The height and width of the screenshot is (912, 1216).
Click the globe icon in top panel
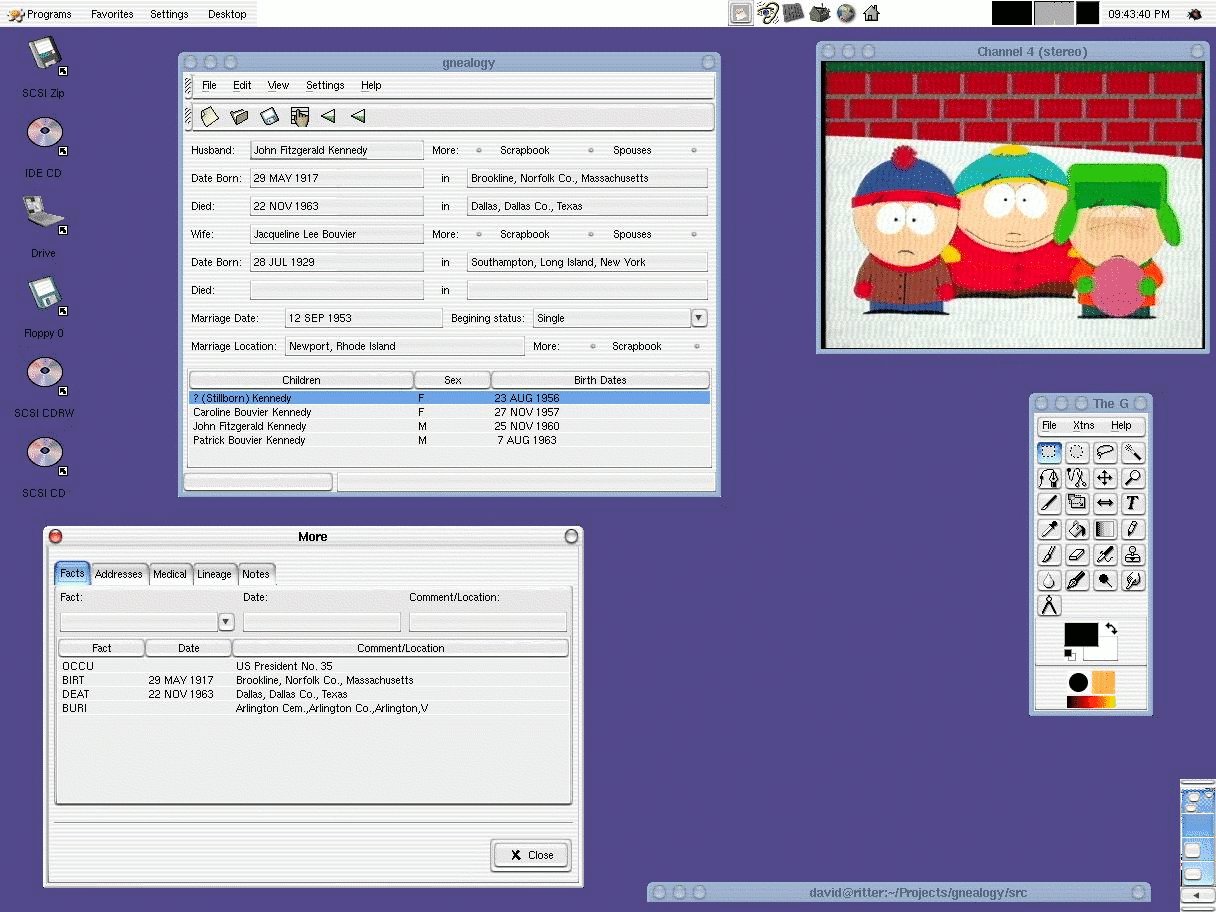(846, 13)
